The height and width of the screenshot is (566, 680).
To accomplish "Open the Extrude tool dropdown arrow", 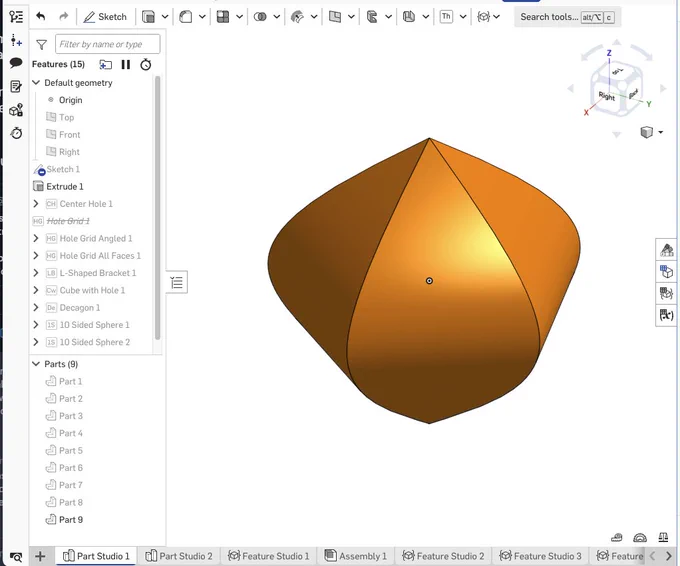I will 165,17.
